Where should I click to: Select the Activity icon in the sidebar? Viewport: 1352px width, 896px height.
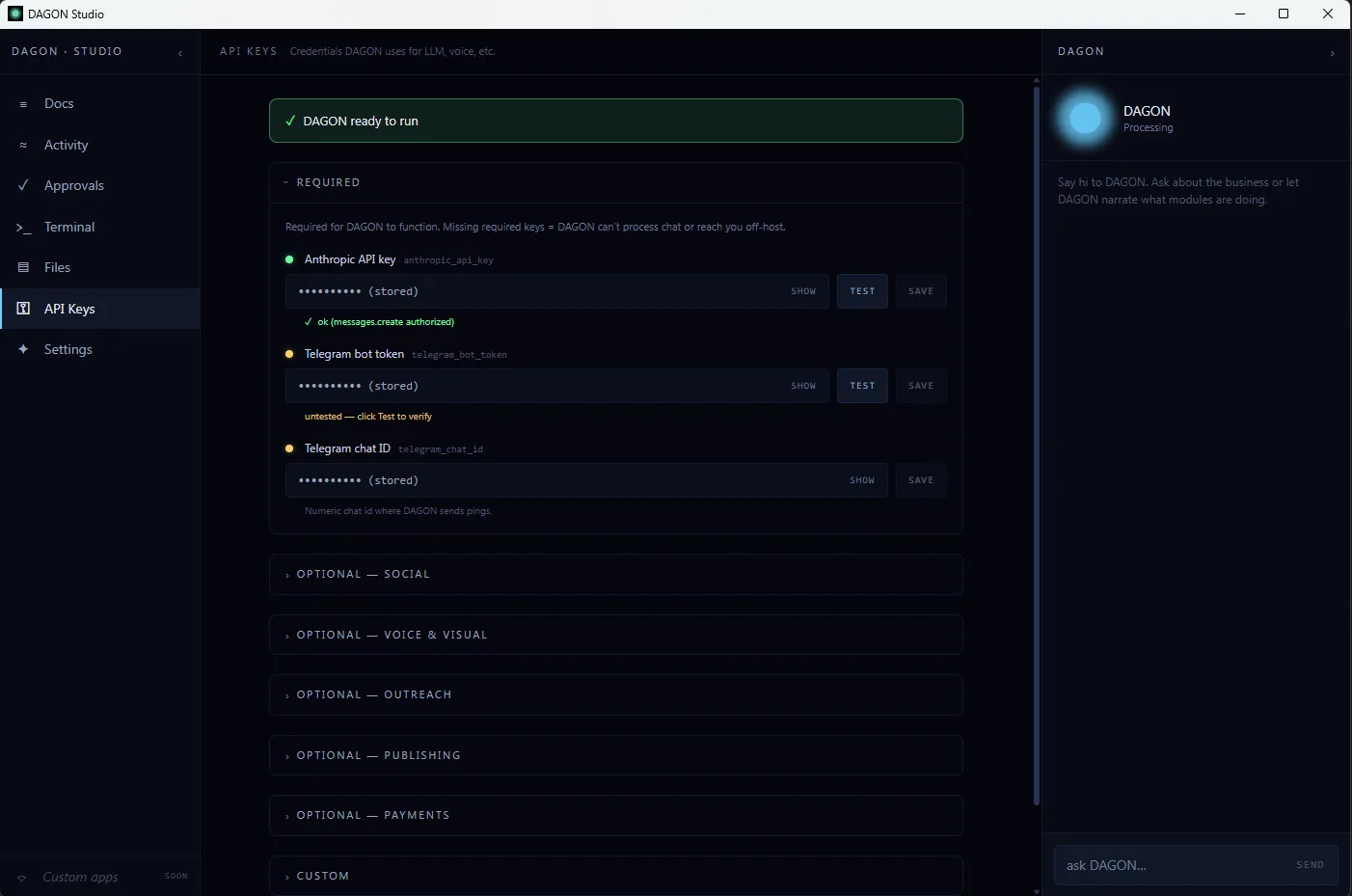pyautogui.click(x=23, y=145)
